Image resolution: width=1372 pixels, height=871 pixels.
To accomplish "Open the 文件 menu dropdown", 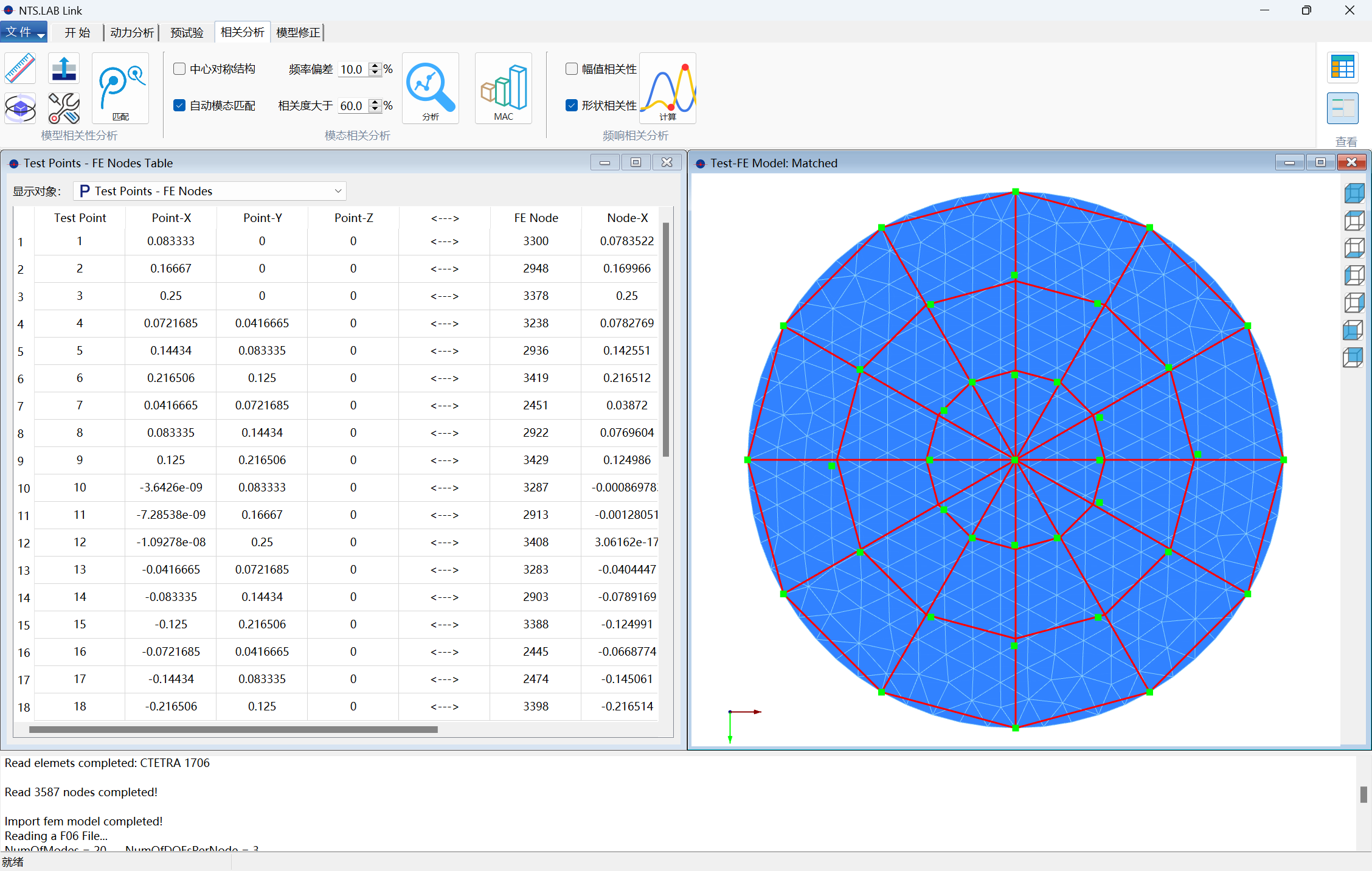I will pyautogui.click(x=24, y=32).
